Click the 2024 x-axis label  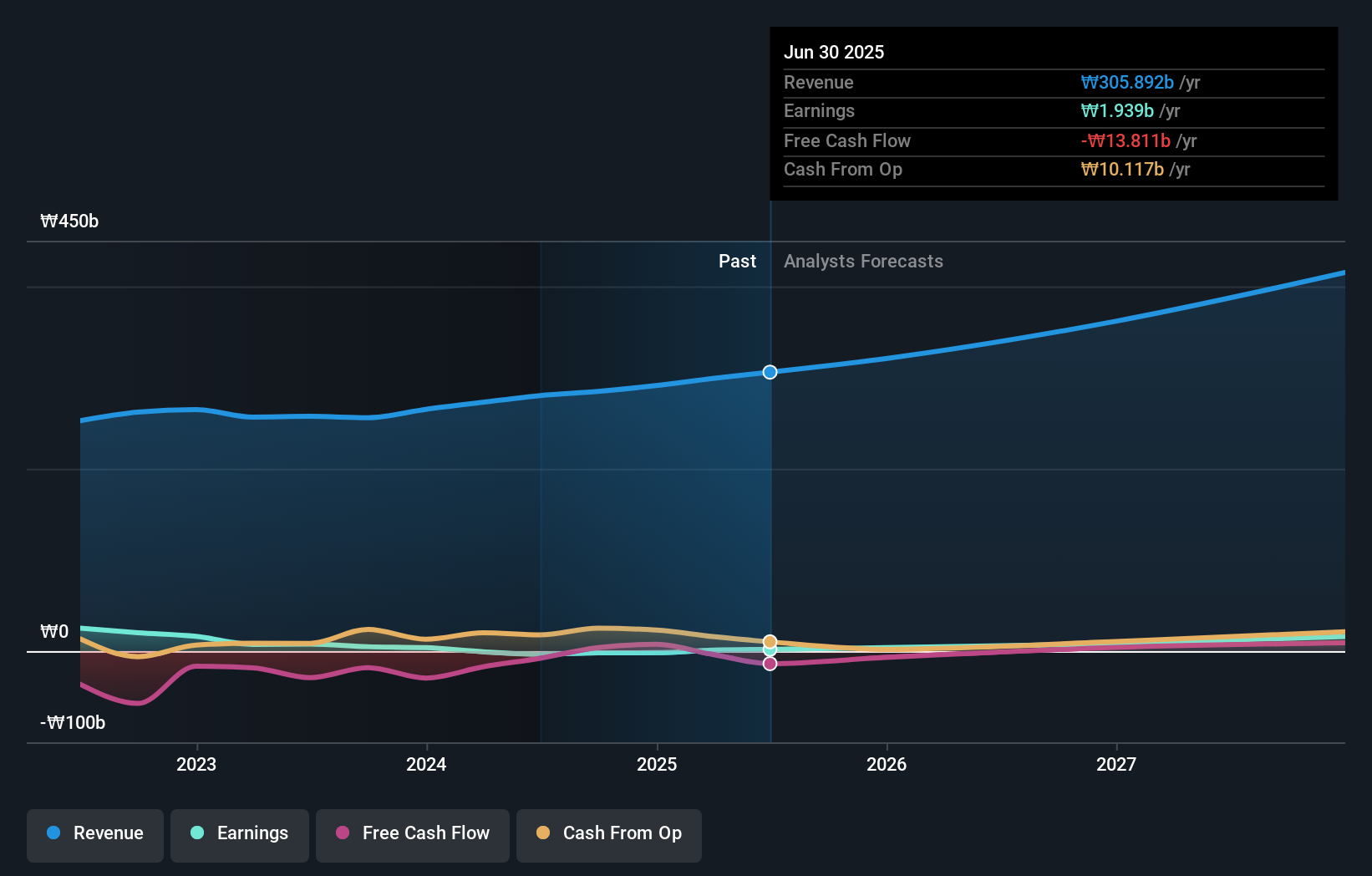tap(426, 765)
